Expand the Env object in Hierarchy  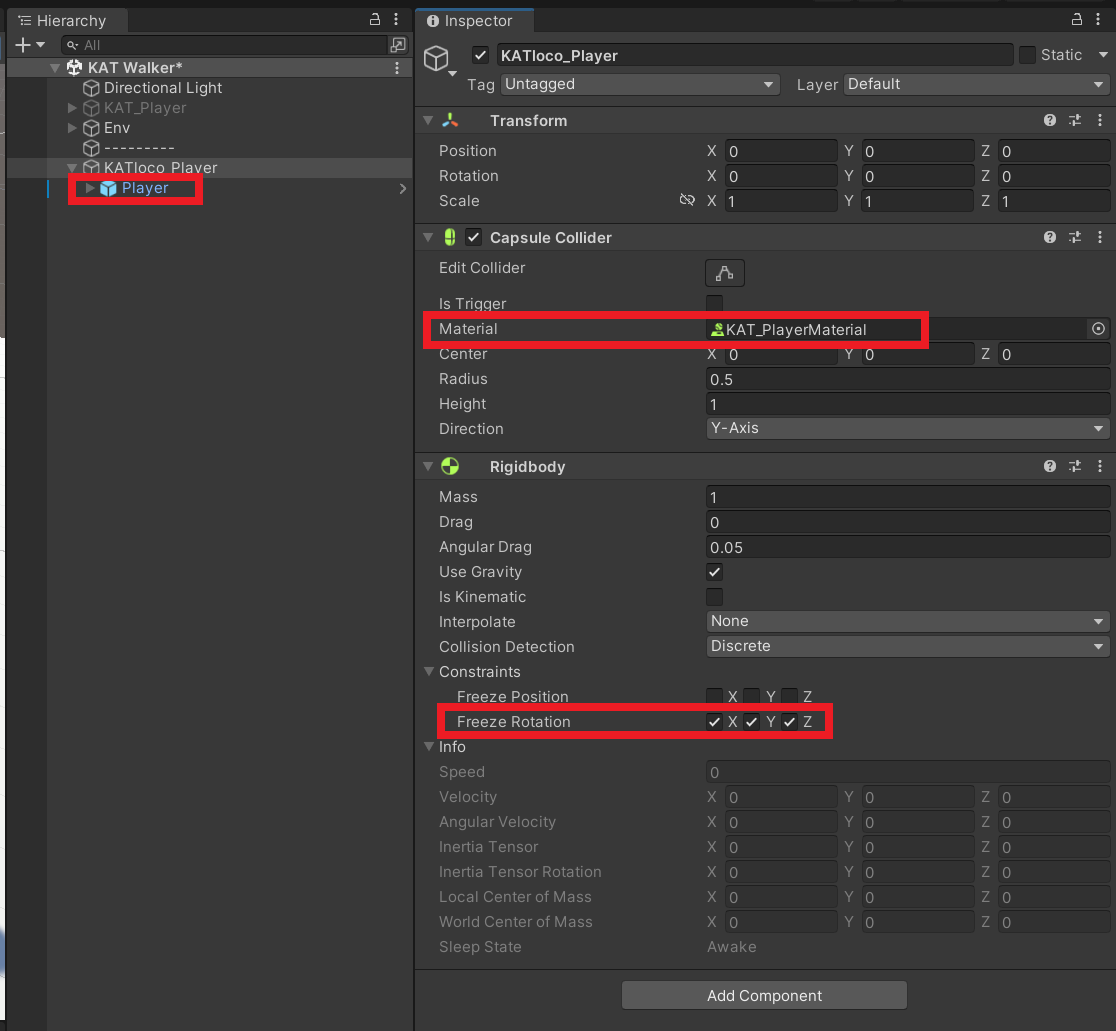(x=72, y=127)
